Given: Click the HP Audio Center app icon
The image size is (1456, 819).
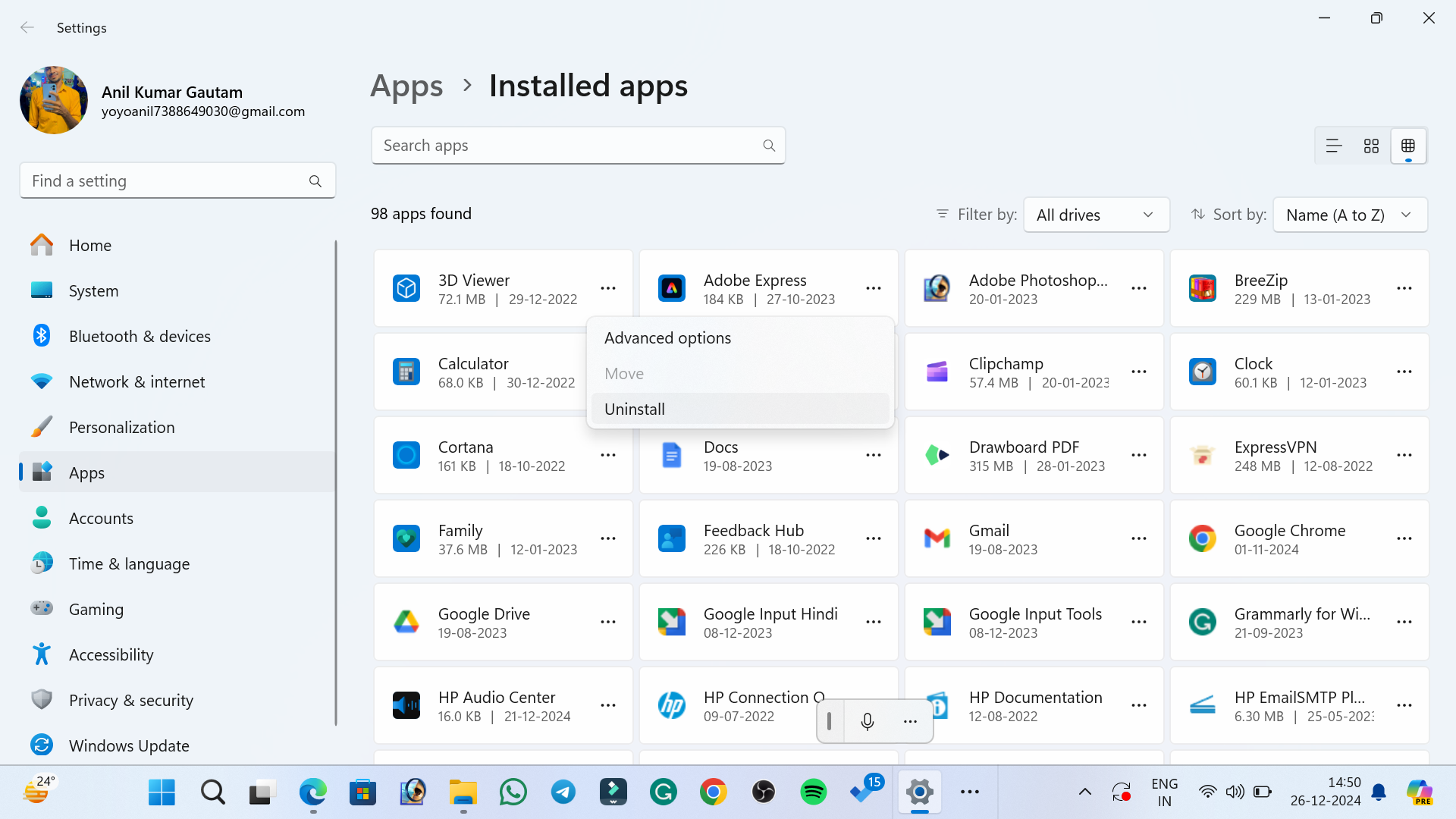Looking at the screenshot, I should pos(406,705).
